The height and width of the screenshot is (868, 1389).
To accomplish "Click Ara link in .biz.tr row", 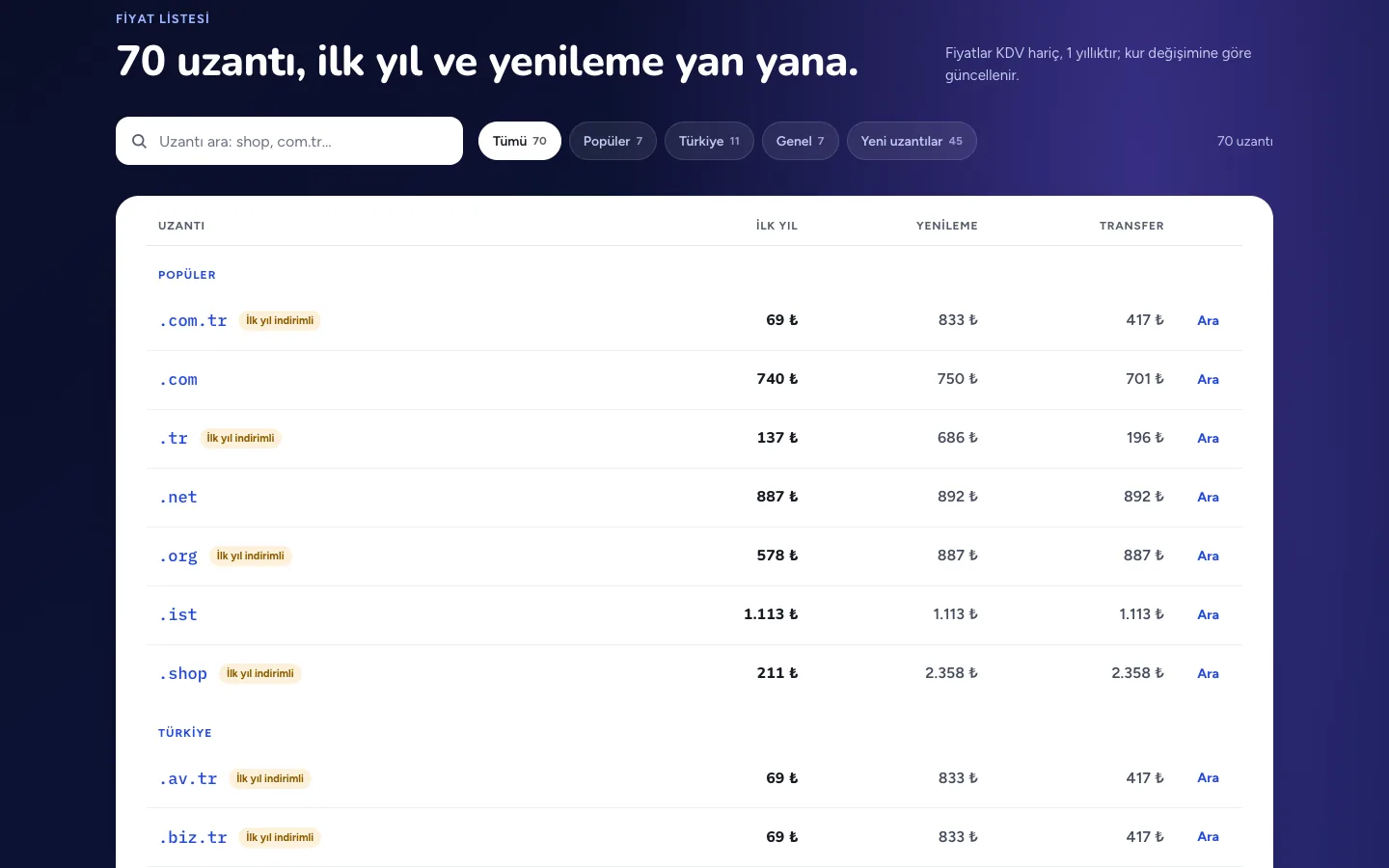I will [1208, 836].
